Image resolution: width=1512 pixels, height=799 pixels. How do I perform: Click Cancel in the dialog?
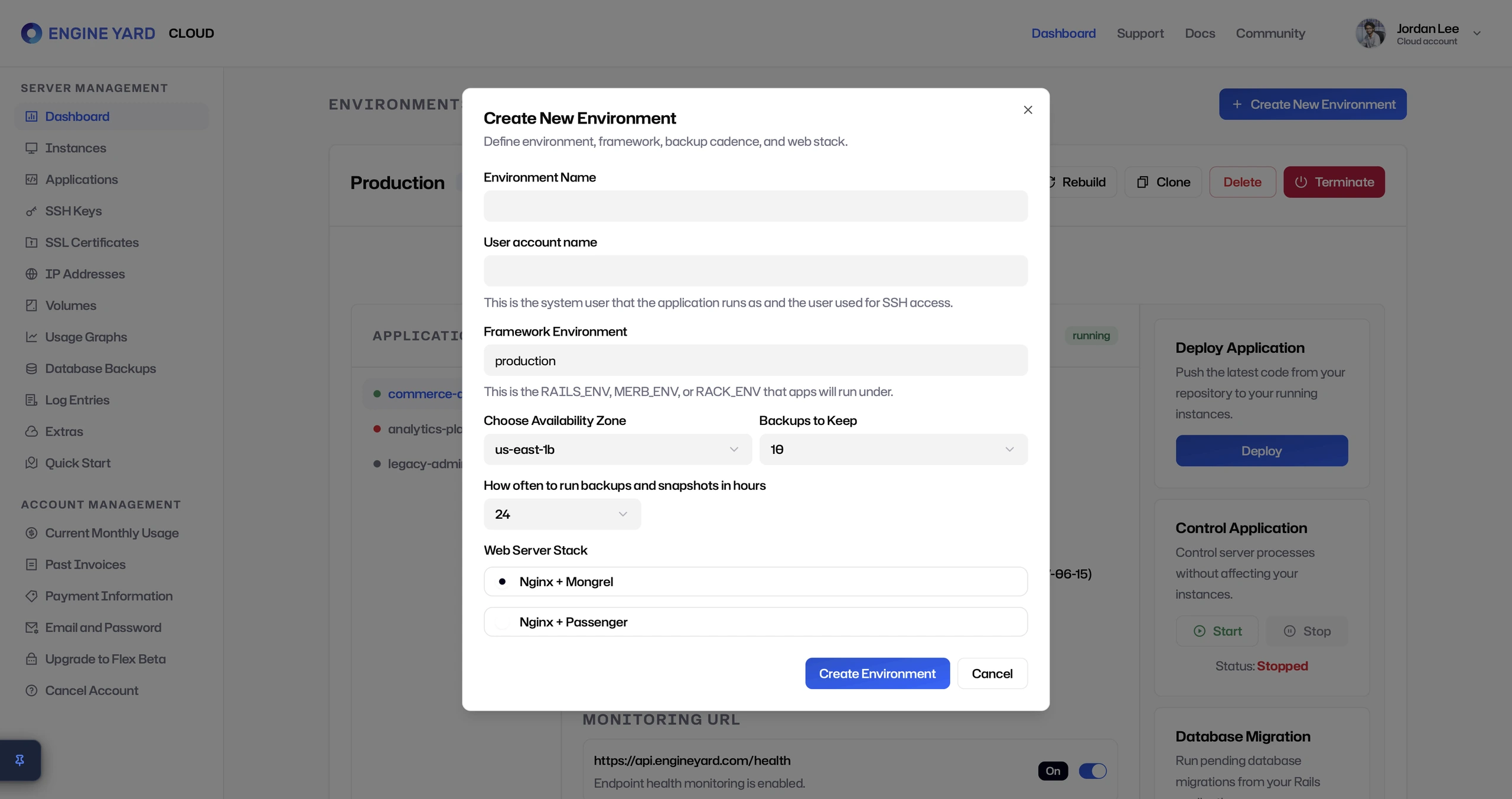[992, 673]
